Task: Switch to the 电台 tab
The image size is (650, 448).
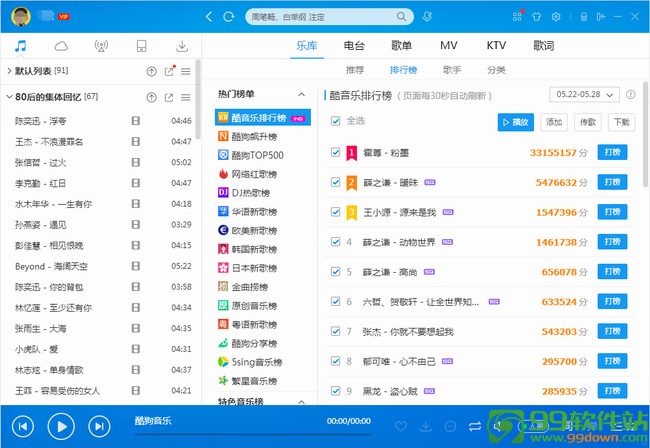Action: tap(354, 46)
